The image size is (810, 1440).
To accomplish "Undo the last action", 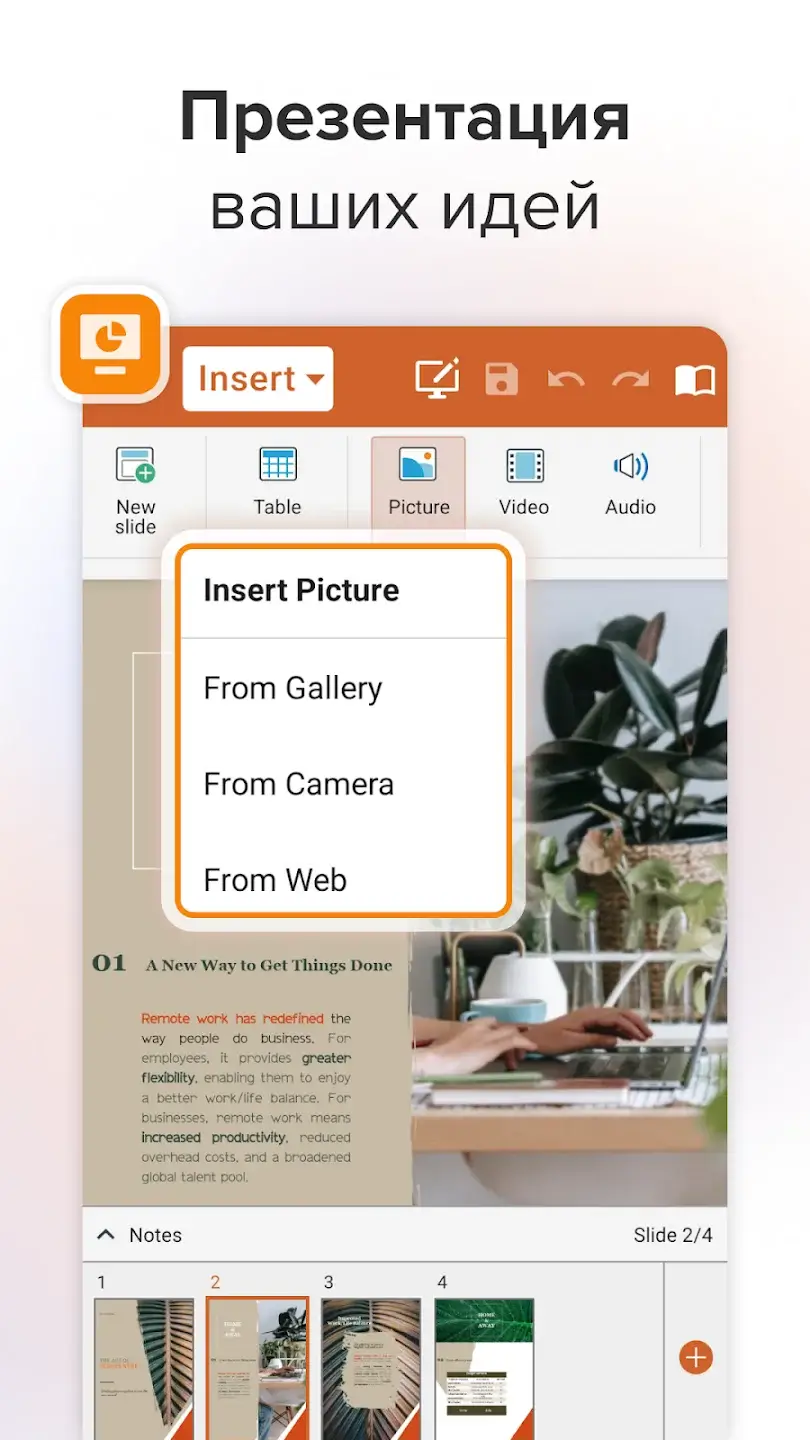I will coord(566,379).
